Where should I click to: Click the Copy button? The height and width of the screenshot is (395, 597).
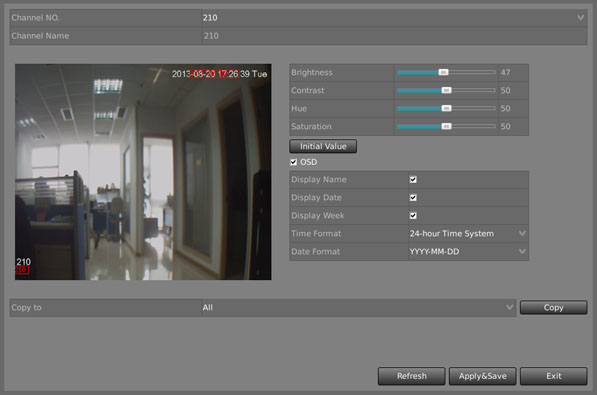pos(553,307)
